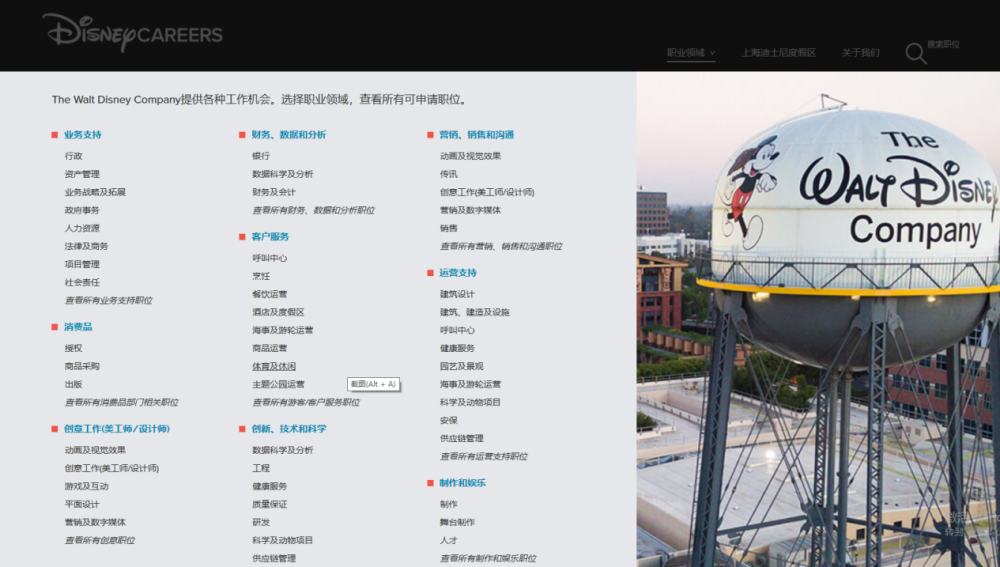1000x567 pixels.
Task: Select the 行政 job field
Action: tap(73, 156)
